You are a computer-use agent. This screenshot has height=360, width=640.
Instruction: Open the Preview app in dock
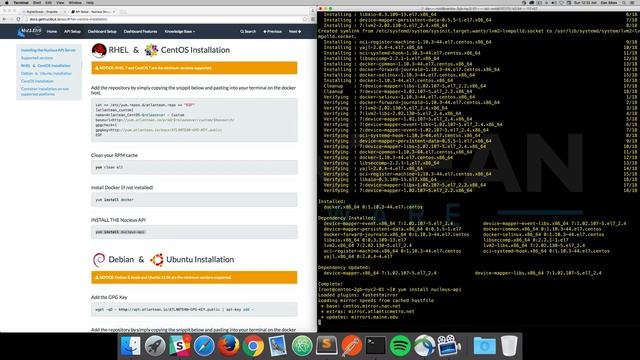click(x=278, y=346)
